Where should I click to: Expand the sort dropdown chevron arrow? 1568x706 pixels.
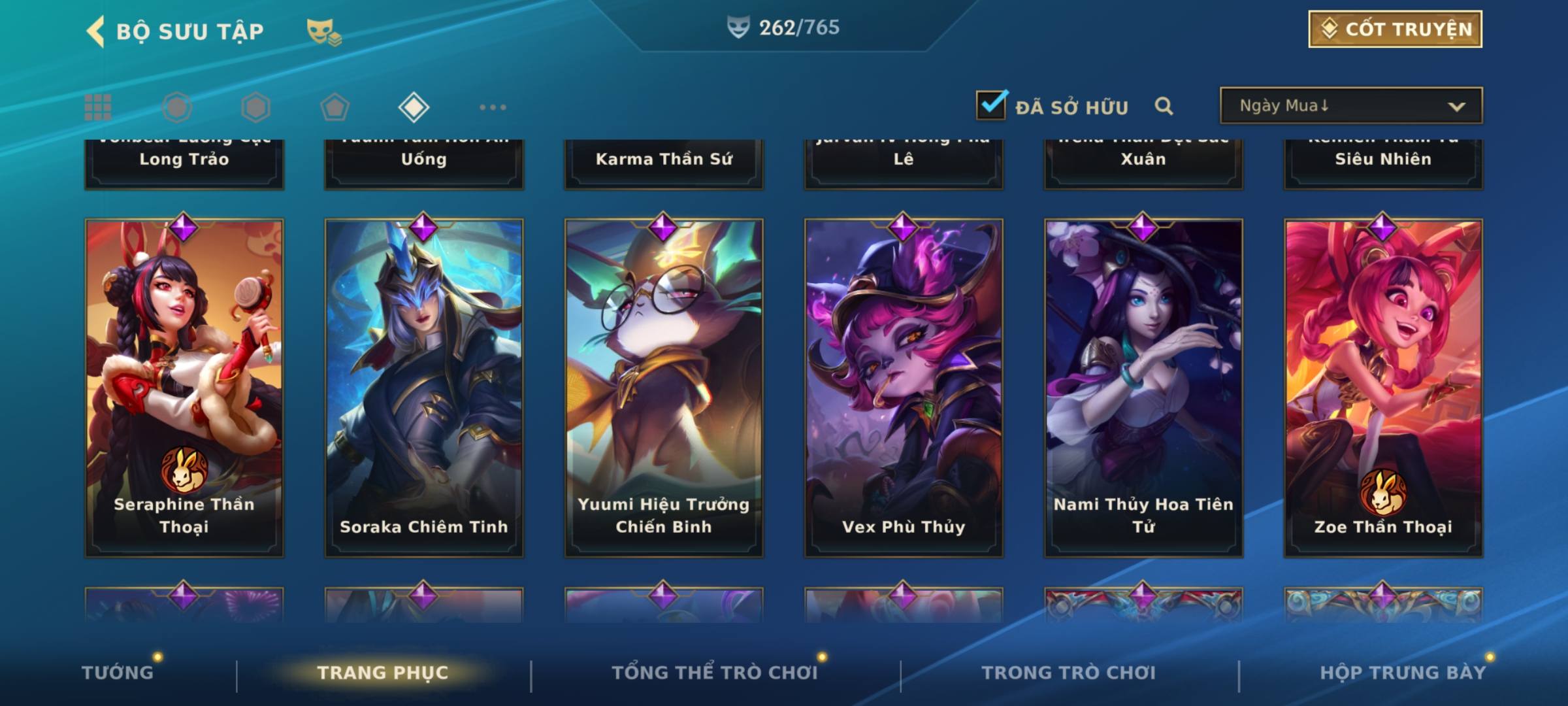tap(1456, 107)
